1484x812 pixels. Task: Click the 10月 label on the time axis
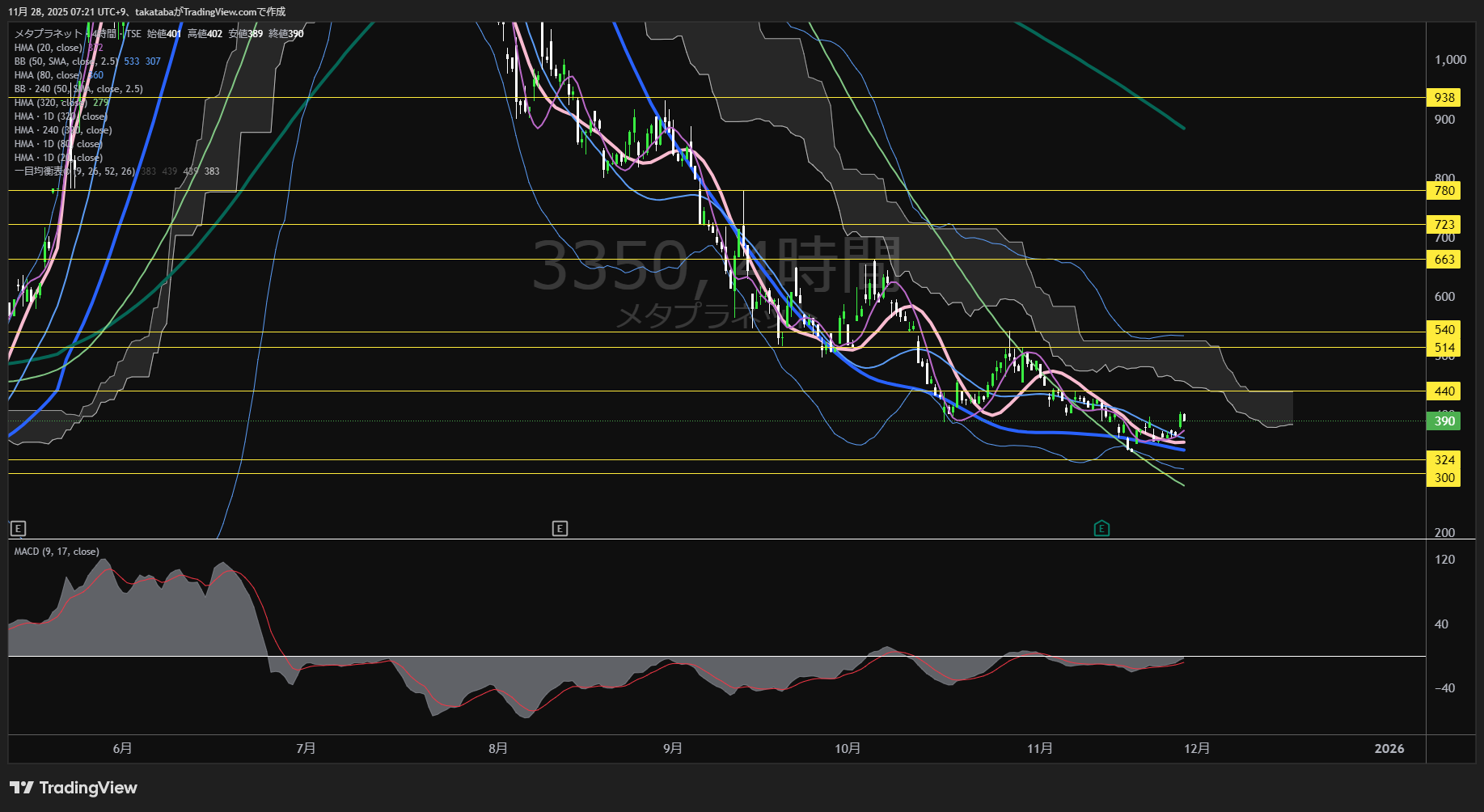(x=847, y=748)
